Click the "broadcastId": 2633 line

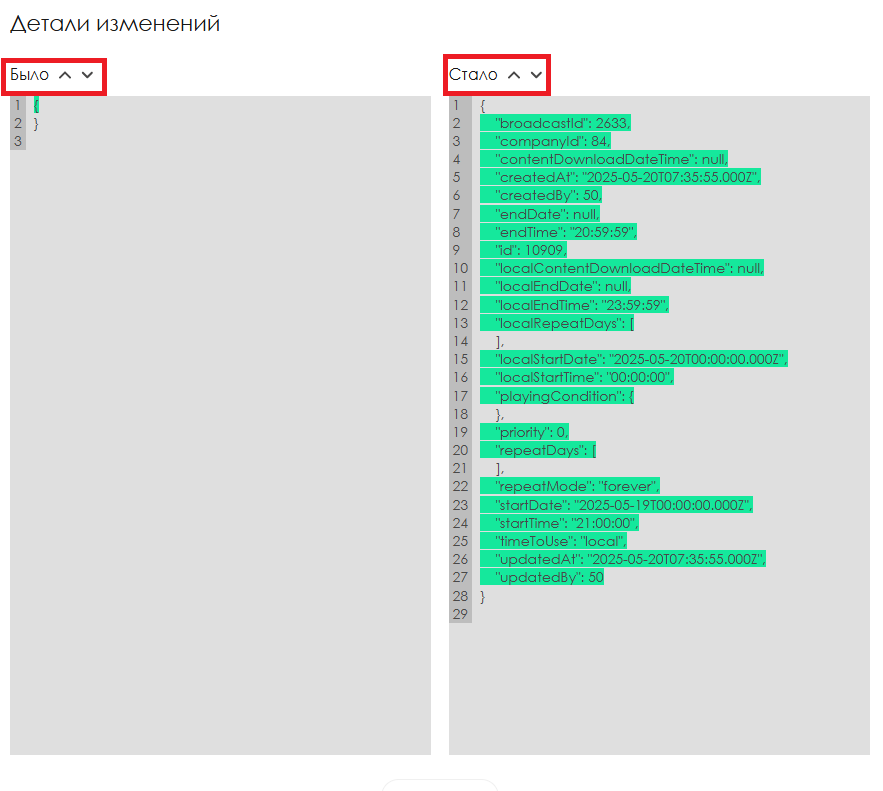pyautogui.click(x=563, y=123)
